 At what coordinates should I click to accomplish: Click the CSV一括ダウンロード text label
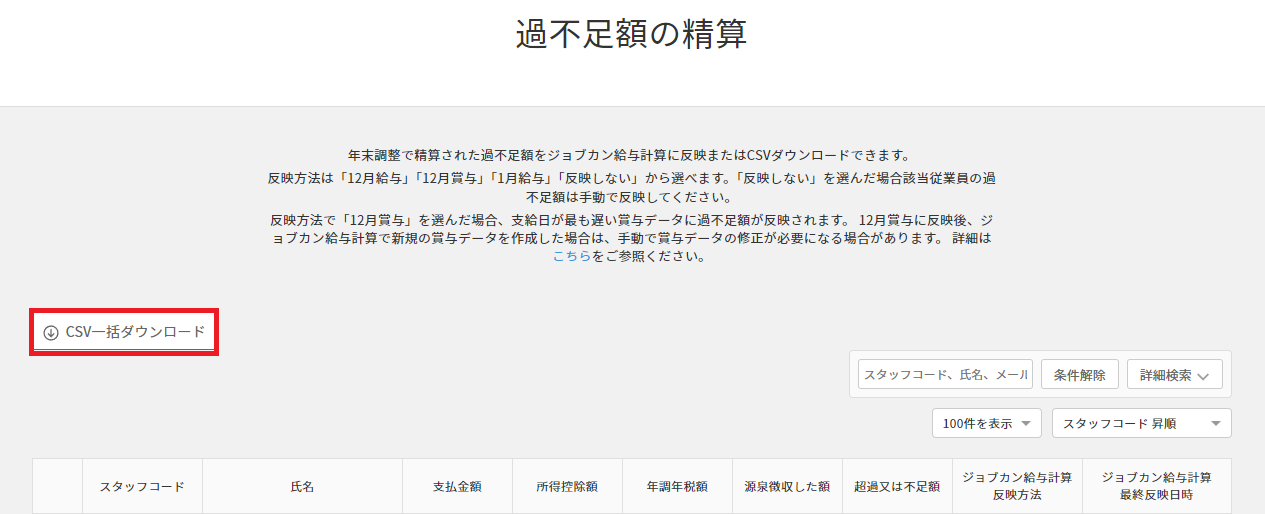tap(135, 332)
